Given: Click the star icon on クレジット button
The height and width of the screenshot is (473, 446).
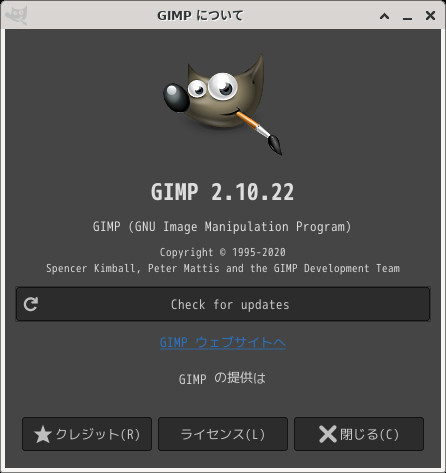Looking at the screenshot, I should [x=43, y=435].
